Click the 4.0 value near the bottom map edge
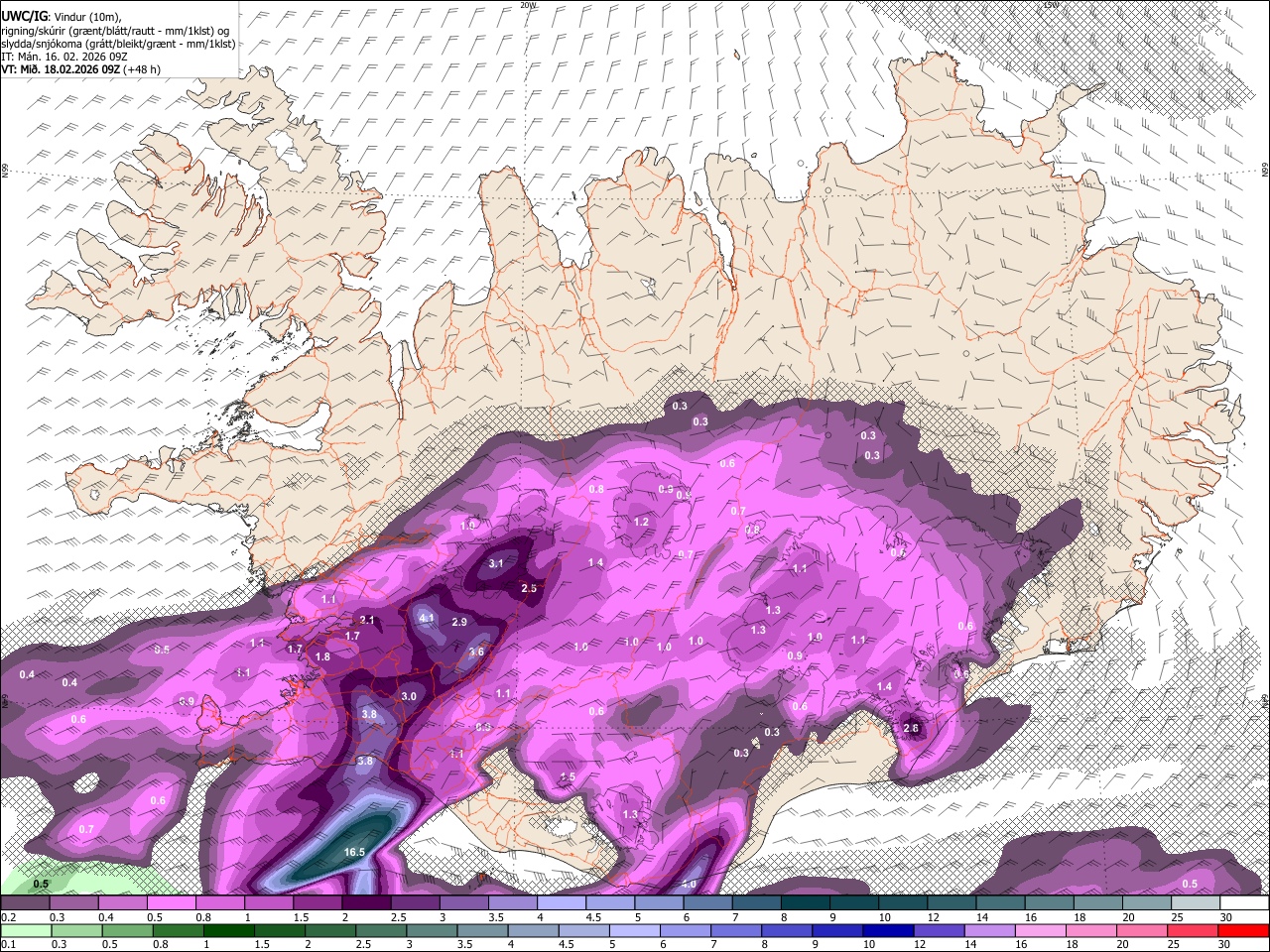This screenshot has width=1270, height=952. (689, 884)
